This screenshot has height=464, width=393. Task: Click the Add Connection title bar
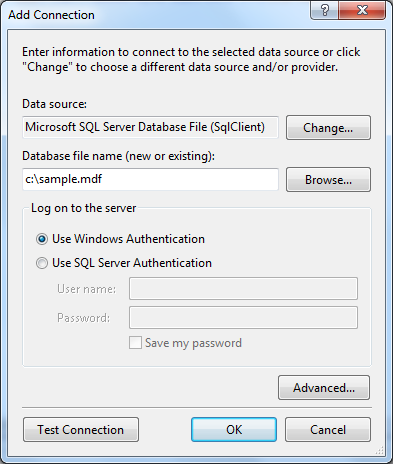pos(157,15)
